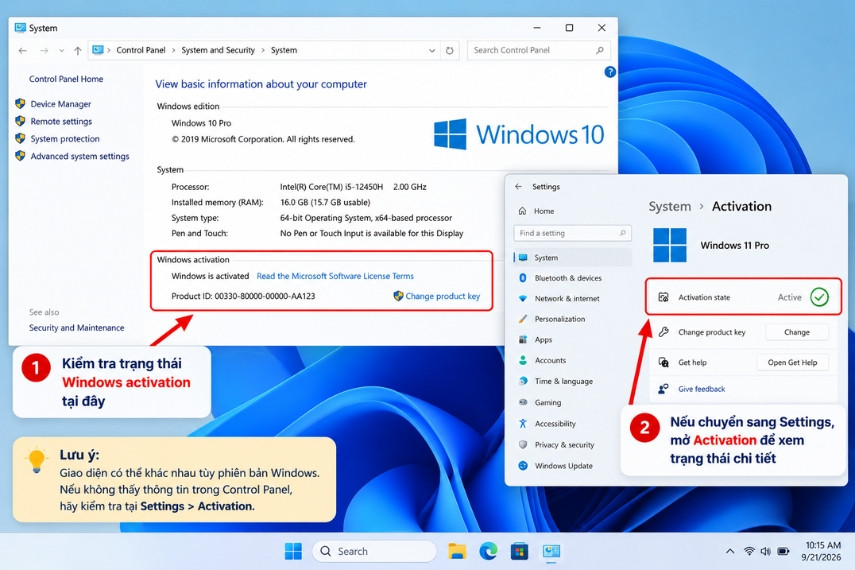
Task: Click the shield icon beside Remote settings
Action: (x=20, y=121)
